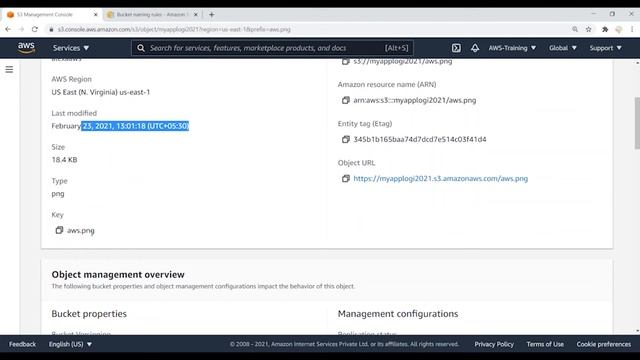Open the notifications bell
This screenshot has width=640, height=360.
point(475,48)
